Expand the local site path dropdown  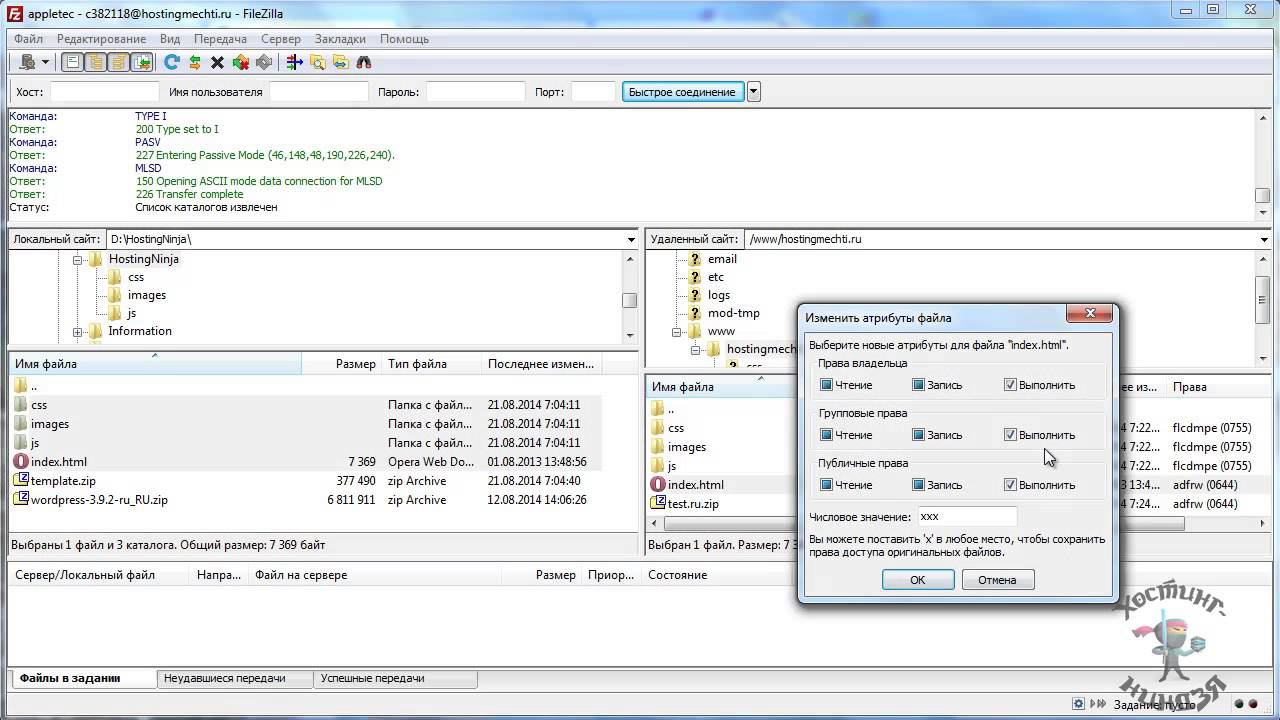pos(631,240)
